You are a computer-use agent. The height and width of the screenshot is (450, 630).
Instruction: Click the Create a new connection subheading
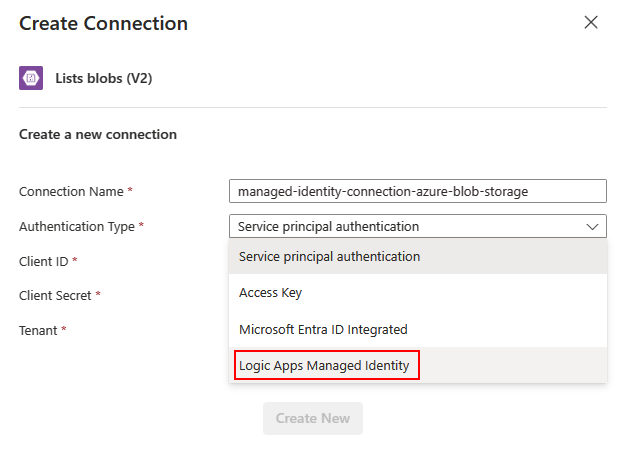[98, 134]
